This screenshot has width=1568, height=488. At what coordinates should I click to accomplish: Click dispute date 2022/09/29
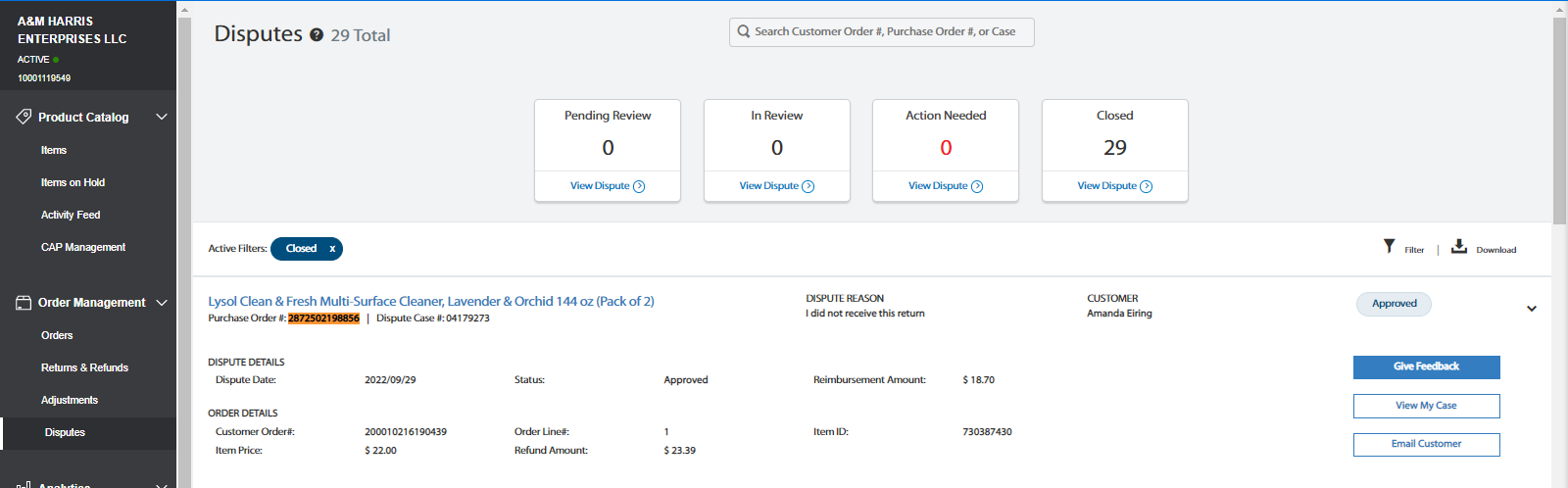click(x=390, y=380)
